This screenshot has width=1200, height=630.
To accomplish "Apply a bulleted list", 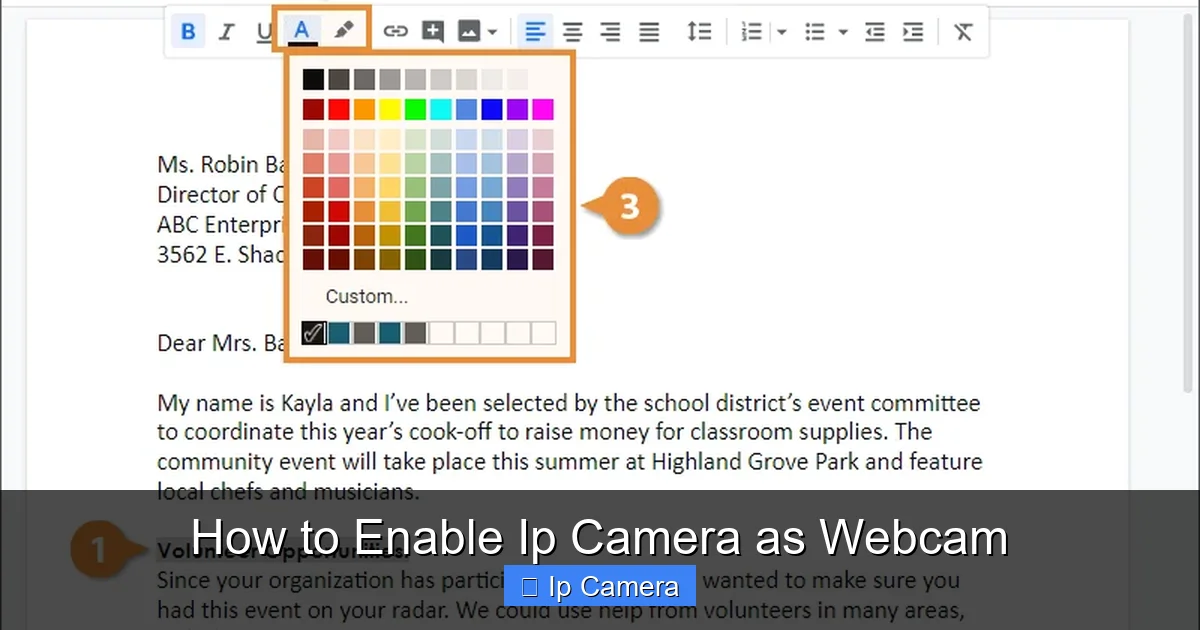I will 815,32.
